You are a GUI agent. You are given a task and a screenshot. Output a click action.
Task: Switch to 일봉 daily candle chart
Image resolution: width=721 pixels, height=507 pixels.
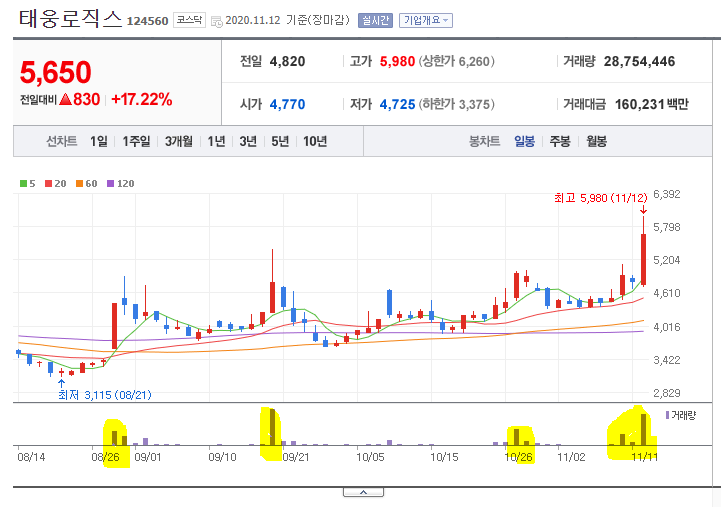[x=524, y=141]
